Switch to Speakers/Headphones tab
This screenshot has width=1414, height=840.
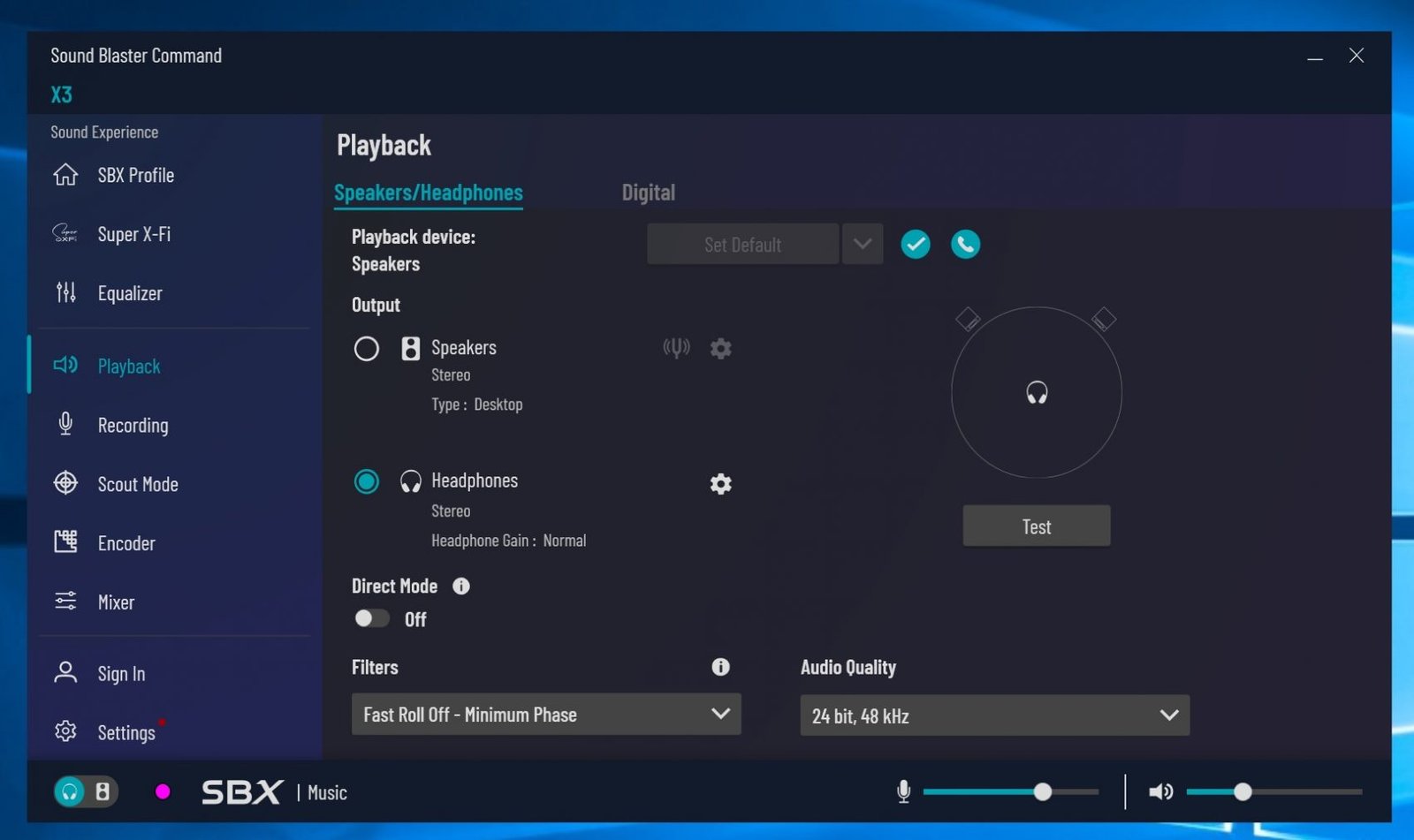[429, 193]
